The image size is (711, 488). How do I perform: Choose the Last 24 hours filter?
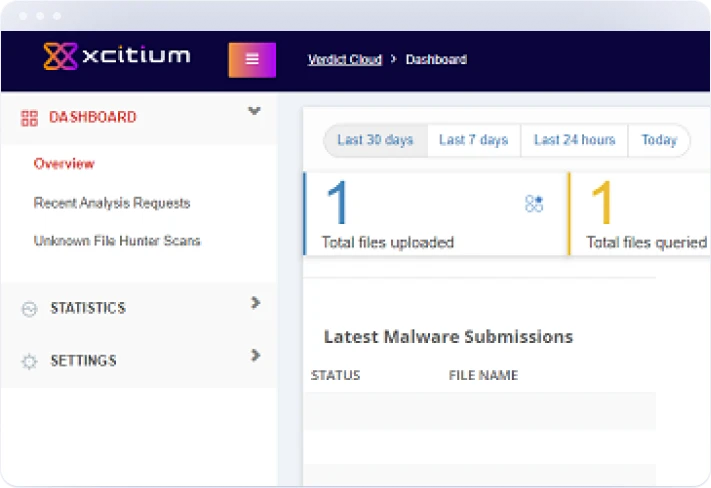point(574,140)
